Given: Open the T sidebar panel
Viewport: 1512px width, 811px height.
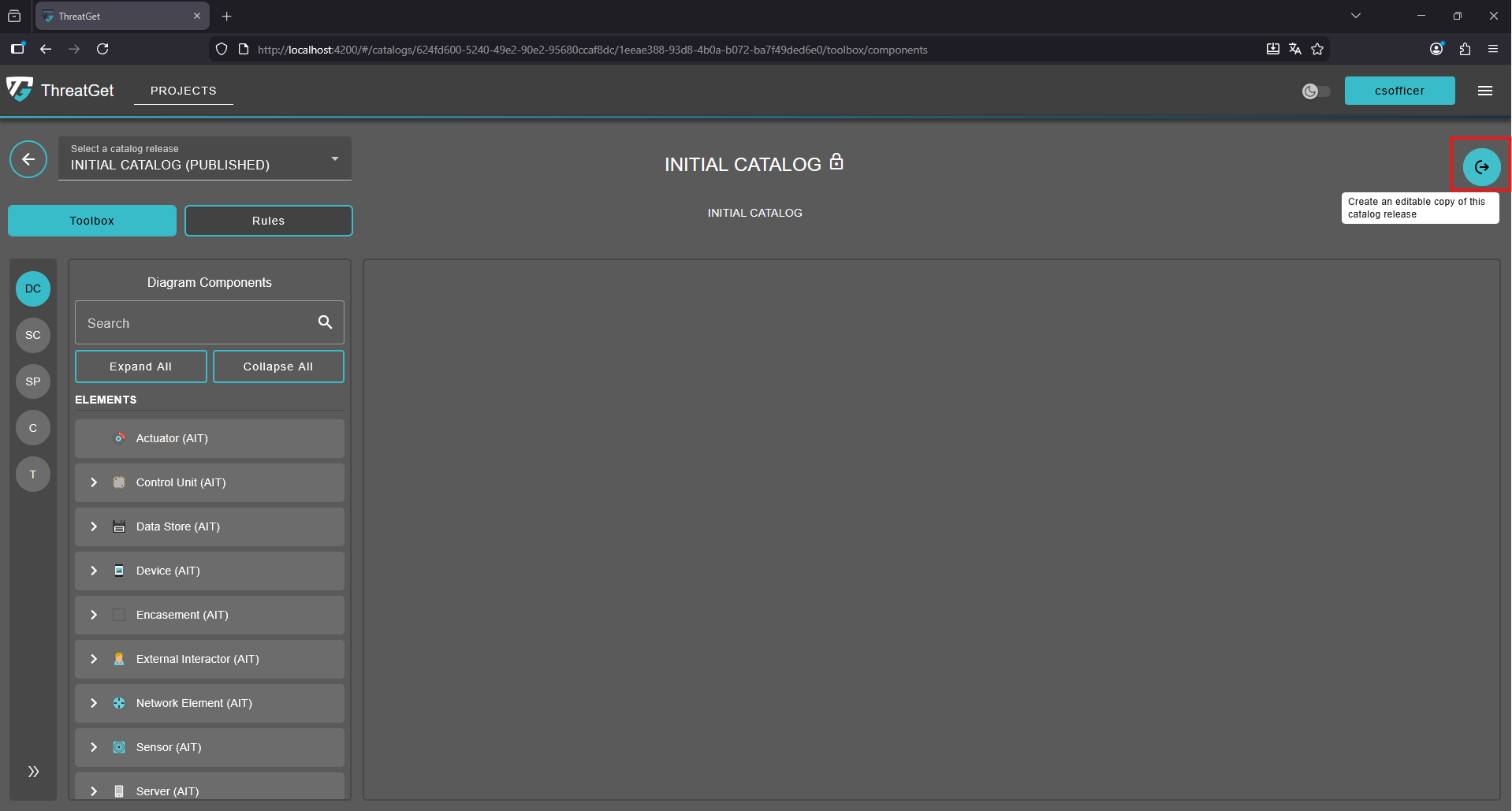Looking at the screenshot, I should pos(32,474).
